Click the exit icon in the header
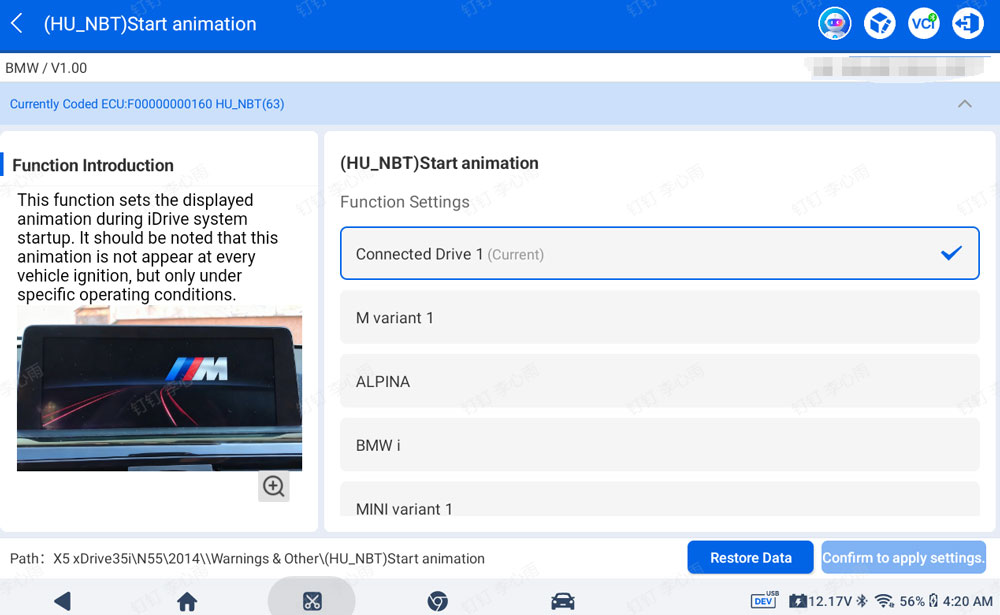 [x=967, y=24]
